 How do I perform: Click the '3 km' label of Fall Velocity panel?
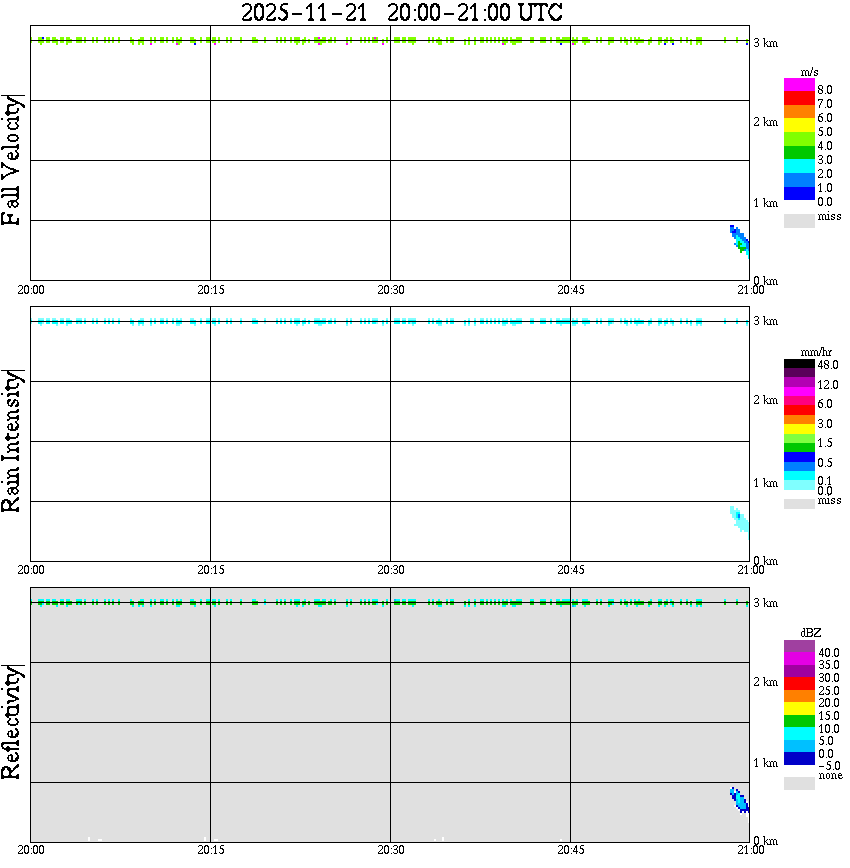[x=765, y=43]
